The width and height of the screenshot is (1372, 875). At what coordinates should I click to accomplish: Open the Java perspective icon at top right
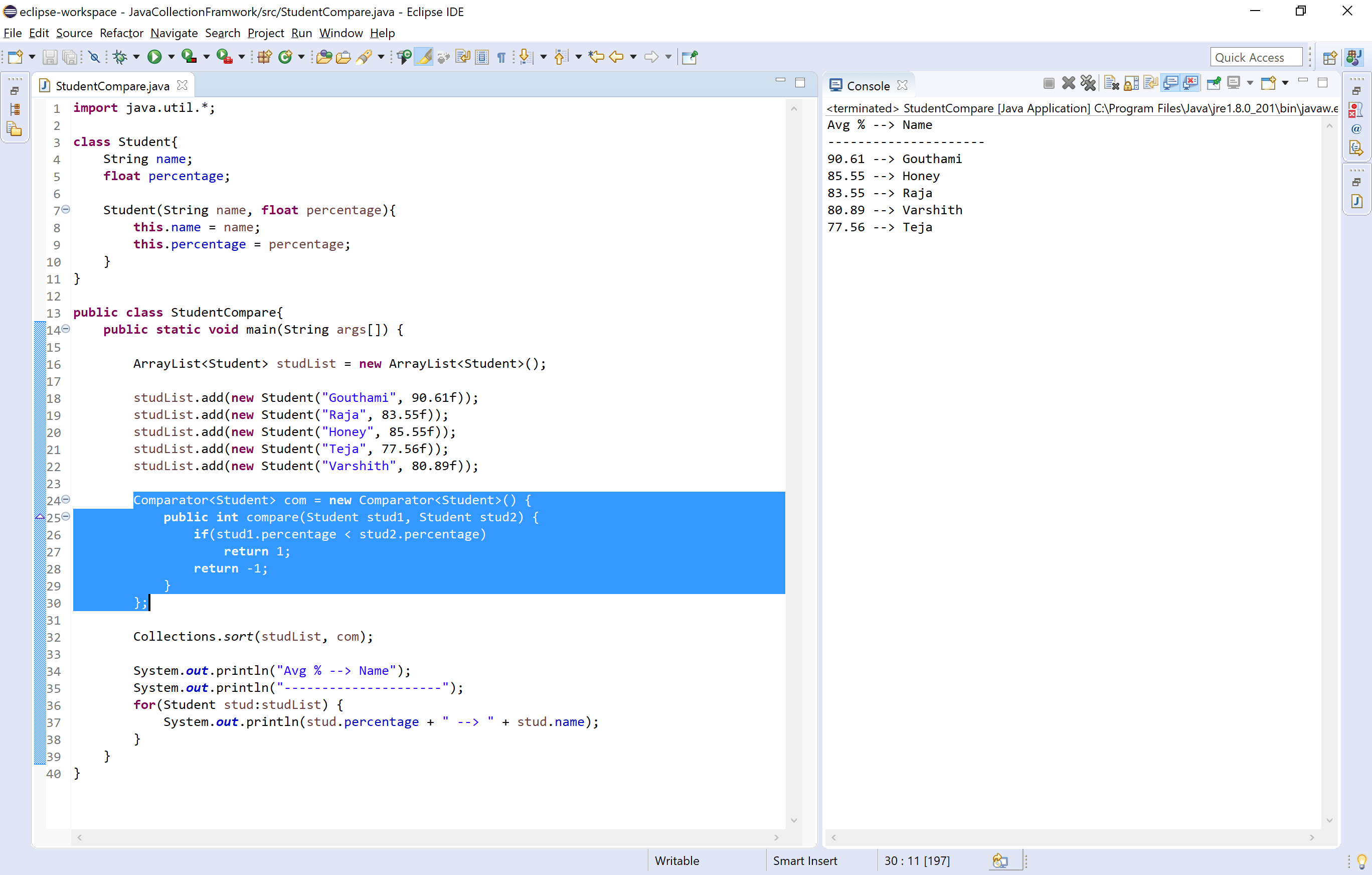click(x=1354, y=57)
